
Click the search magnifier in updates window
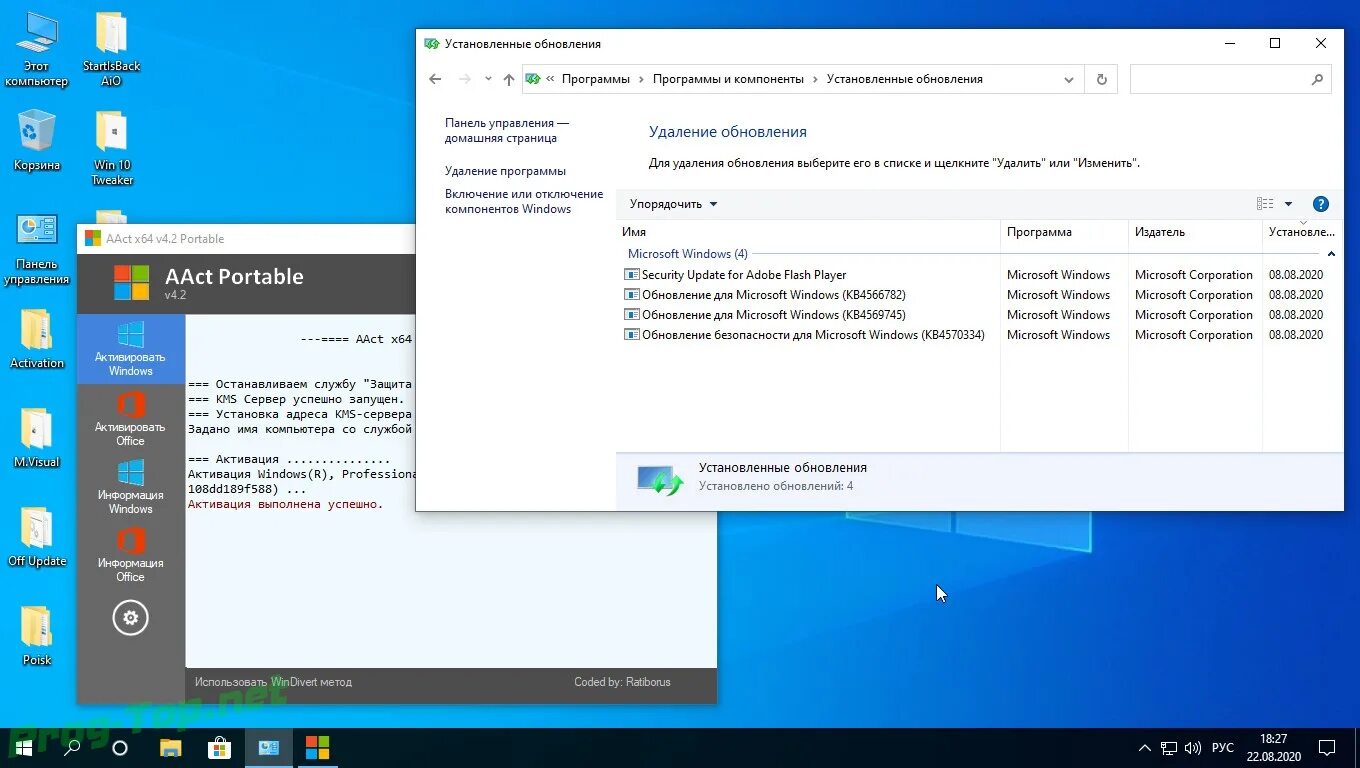[1317, 79]
